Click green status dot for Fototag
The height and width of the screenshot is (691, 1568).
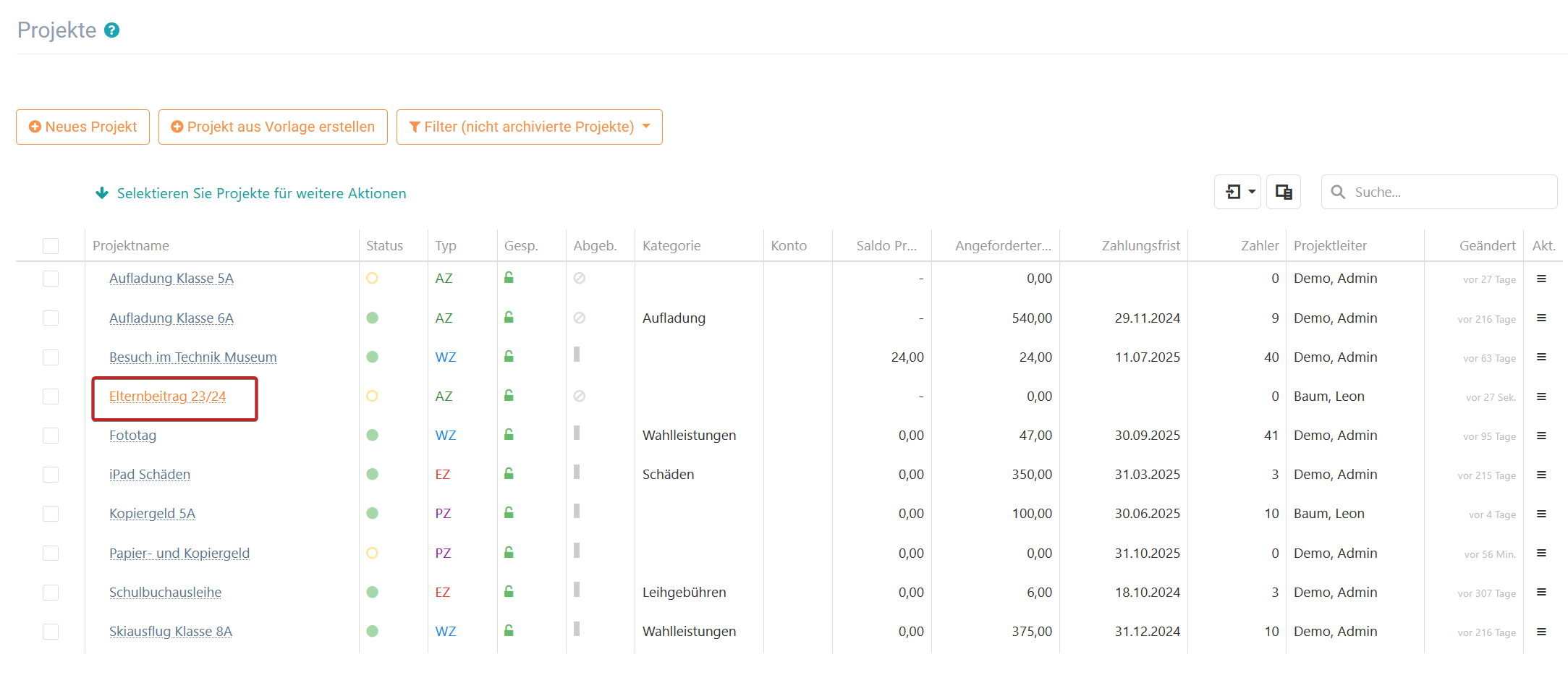click(x=373, y=436)
